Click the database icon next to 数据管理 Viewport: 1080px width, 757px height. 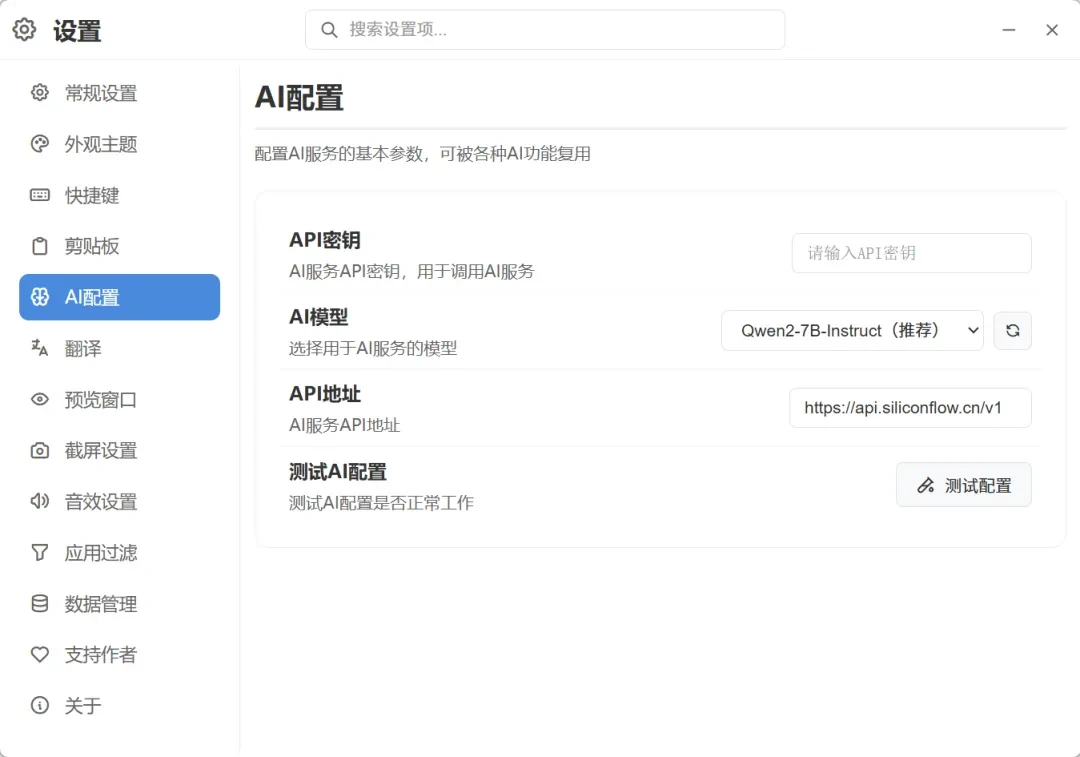40,603
